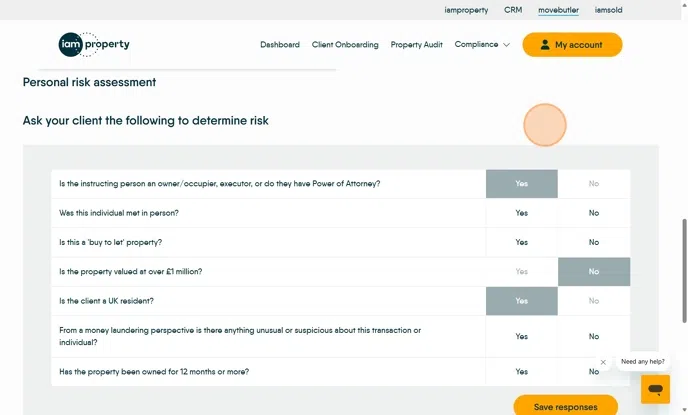Select No for 'buy to let' property
Viewport: 688px width, 415px height.
(593, 242)
